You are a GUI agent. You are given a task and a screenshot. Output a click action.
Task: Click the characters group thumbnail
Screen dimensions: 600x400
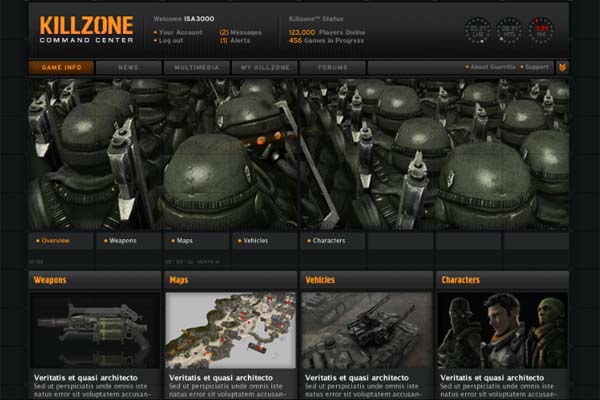point(502,331)
